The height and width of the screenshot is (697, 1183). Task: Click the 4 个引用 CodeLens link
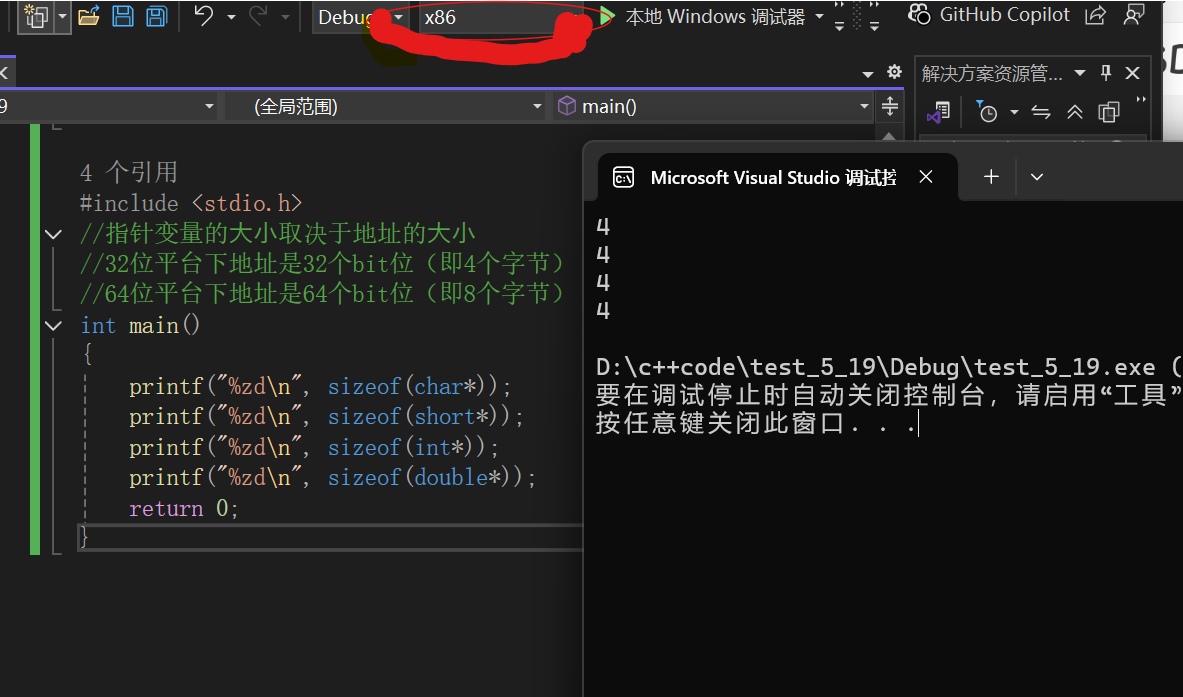click(x=128, y=172)
